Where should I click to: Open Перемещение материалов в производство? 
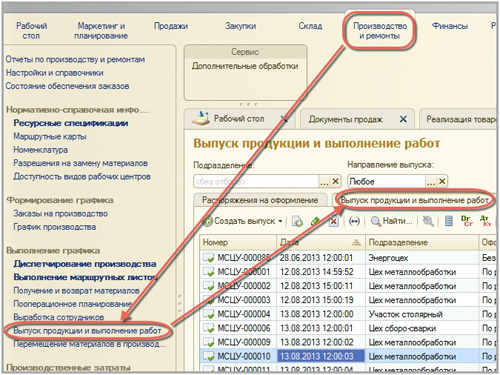click(x=89, y=344)
